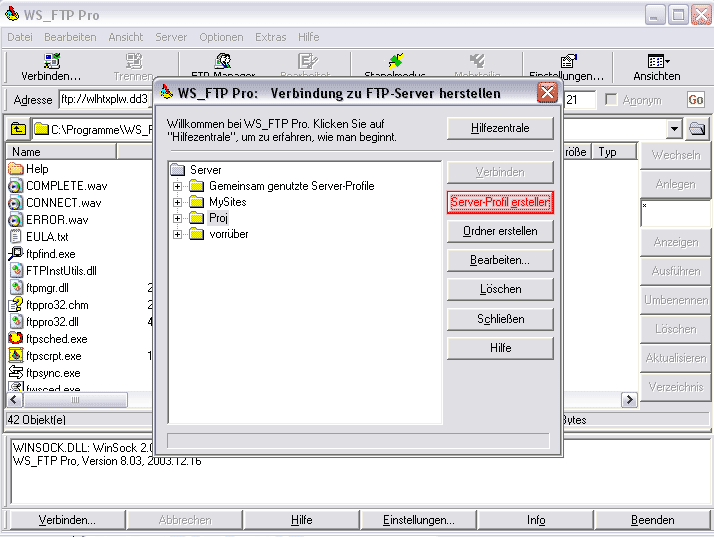Click the Name column header
Image resolution: width=714 pixels, height=537 pixels.
click(x=61, y=152)
